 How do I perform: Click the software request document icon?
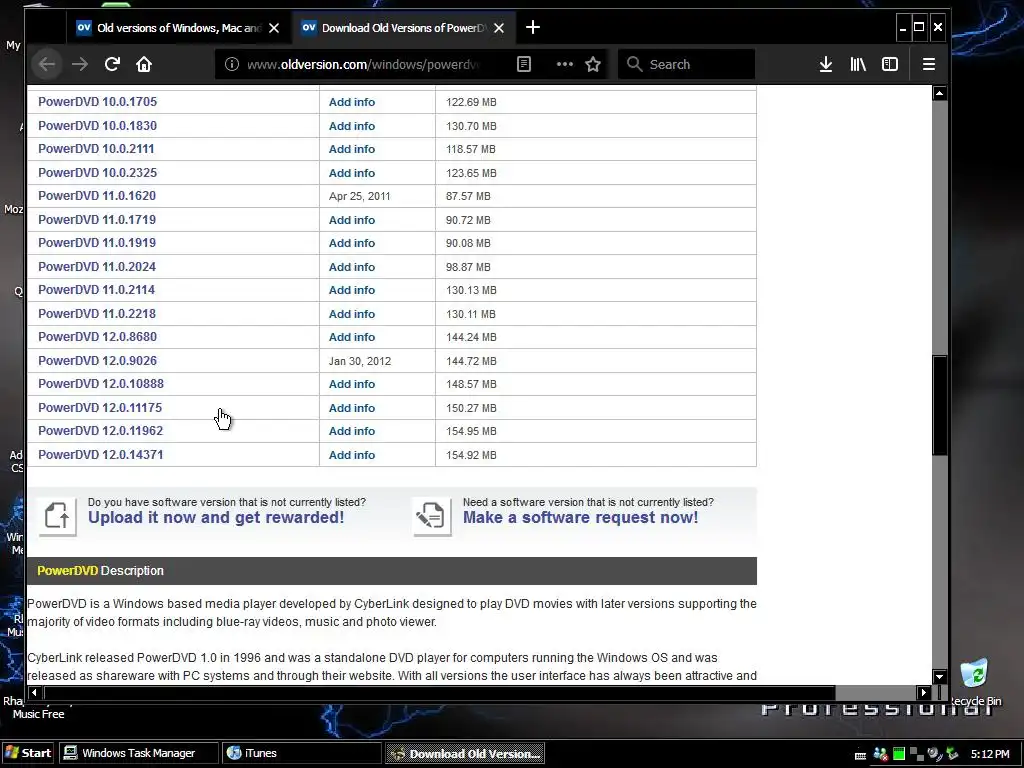pyautogui.click(x=432, y=516)
